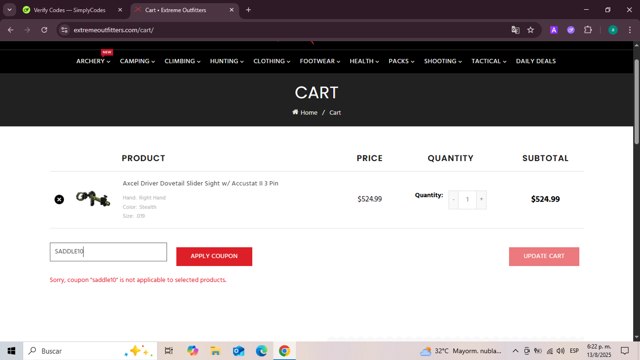Expand the PACKS menu
Screen dimensions: 640x360
pyautogui.click(x=401, y=61)
